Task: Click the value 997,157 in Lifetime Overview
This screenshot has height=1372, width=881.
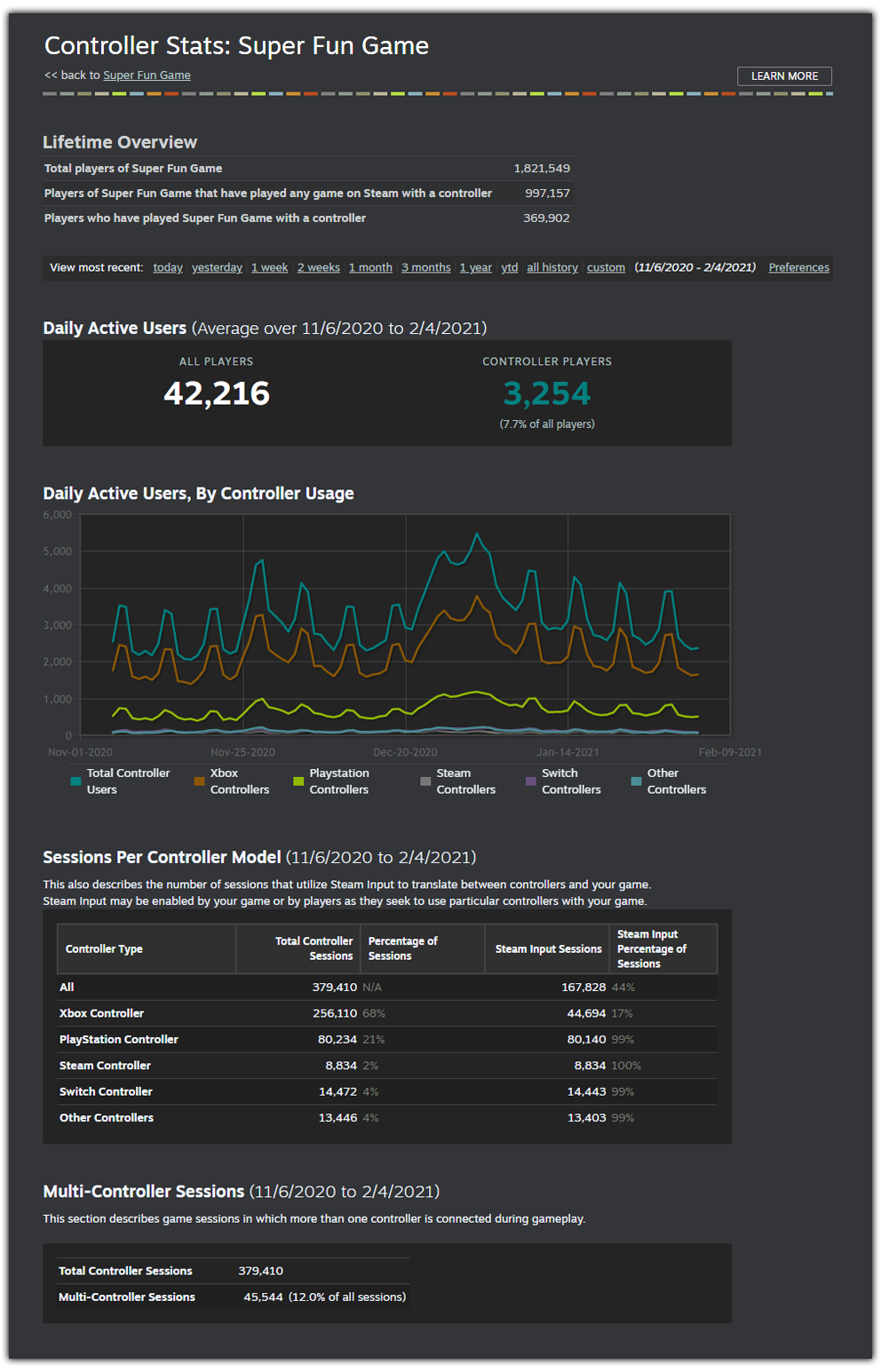Action: 547,194
